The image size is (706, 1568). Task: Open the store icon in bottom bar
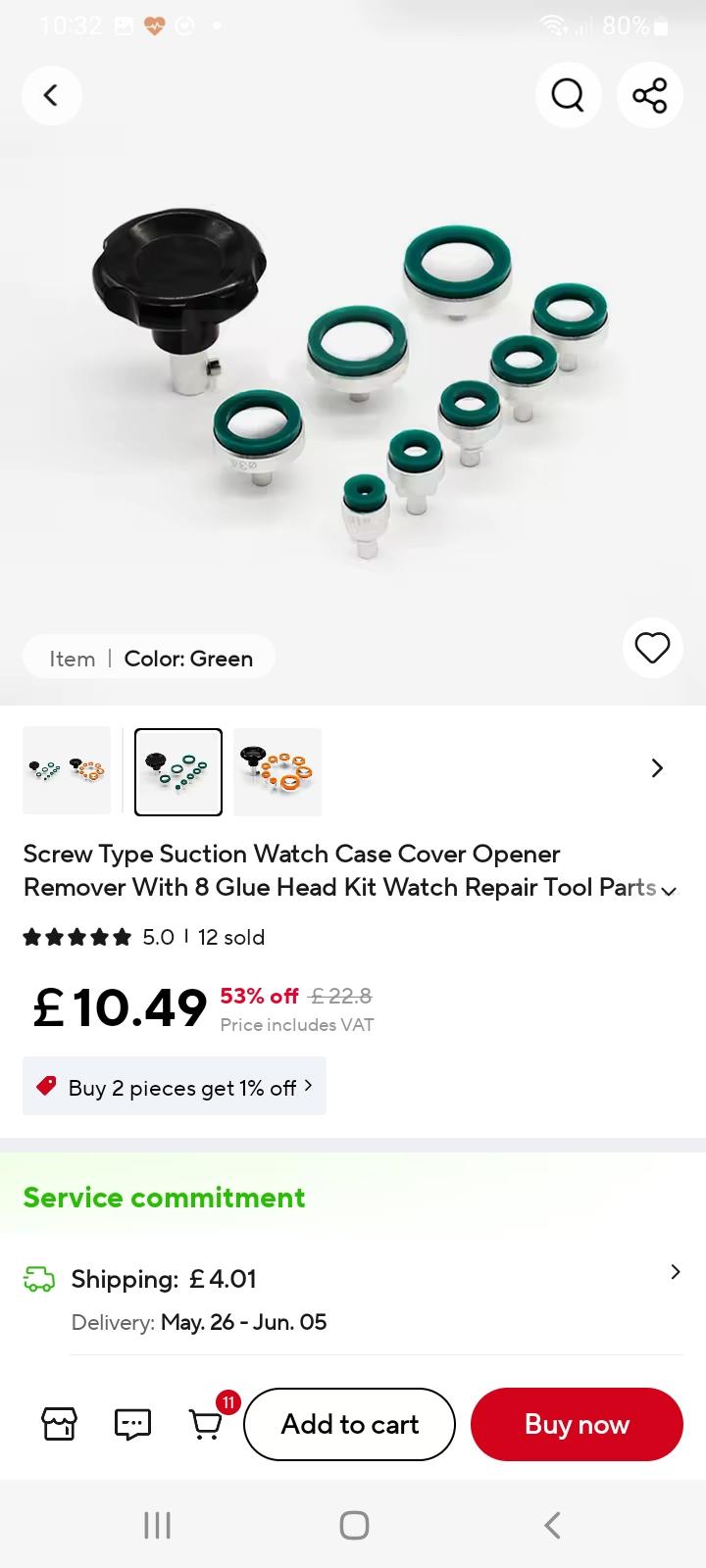click(x=59, y=1424)
